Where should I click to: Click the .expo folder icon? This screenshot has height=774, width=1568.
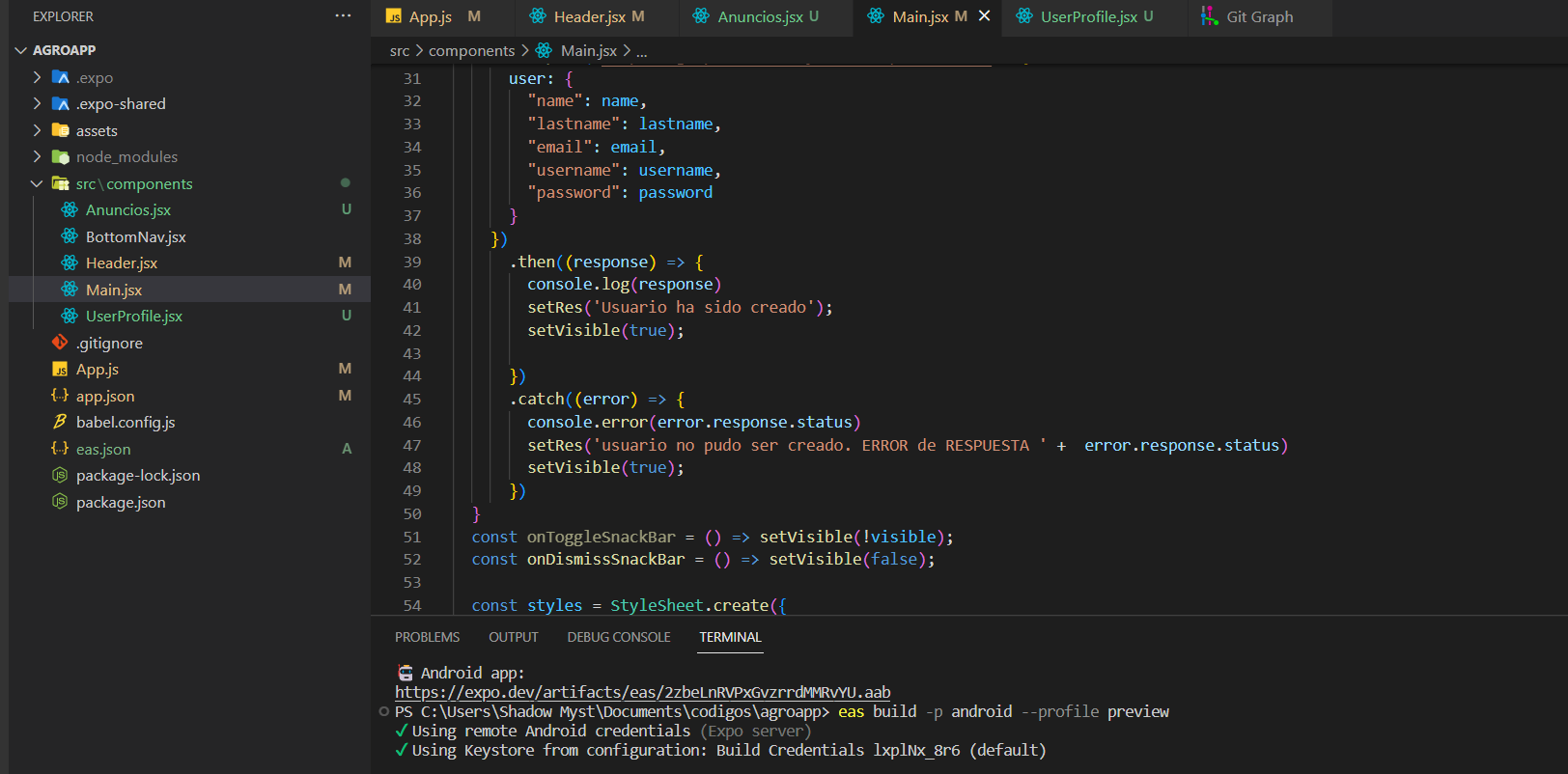(61, 77)
